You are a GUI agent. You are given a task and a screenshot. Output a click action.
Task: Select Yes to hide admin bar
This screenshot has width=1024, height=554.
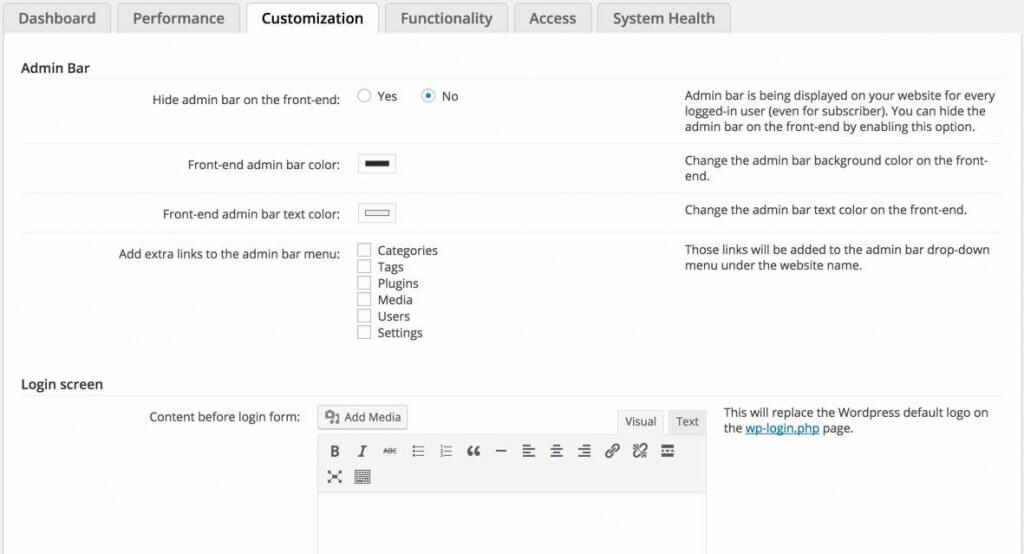(364, 96)
